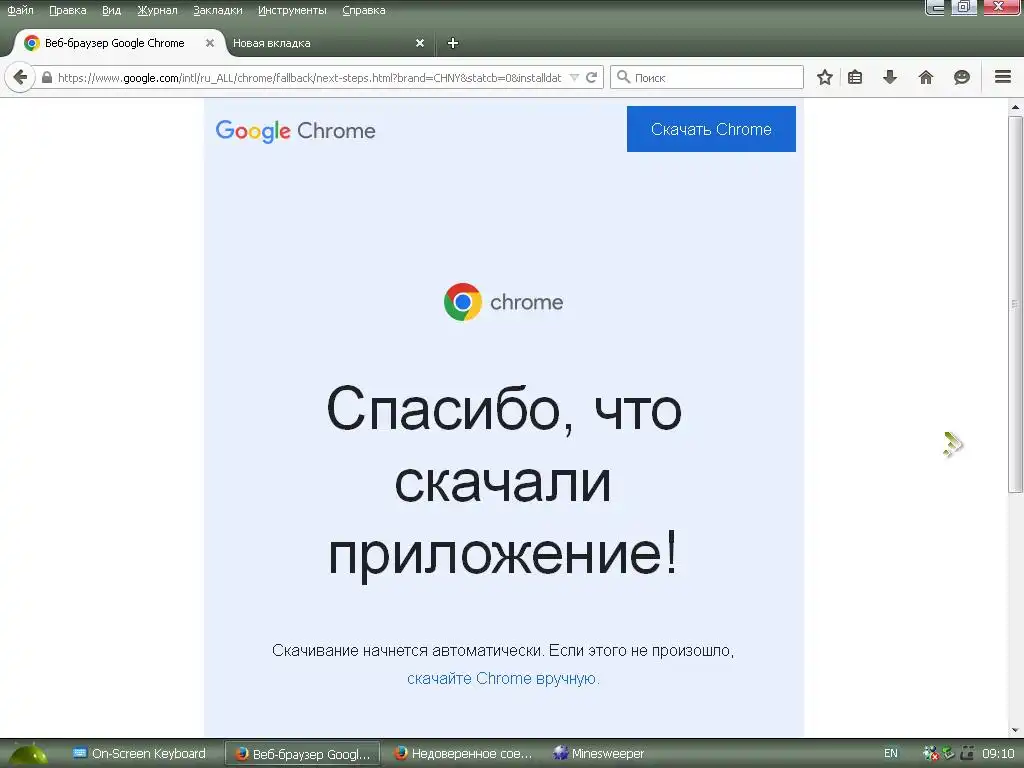Click the chrome logo icon in page
This screenshot has width=1024, height=768.
click(x=462, y=302)
